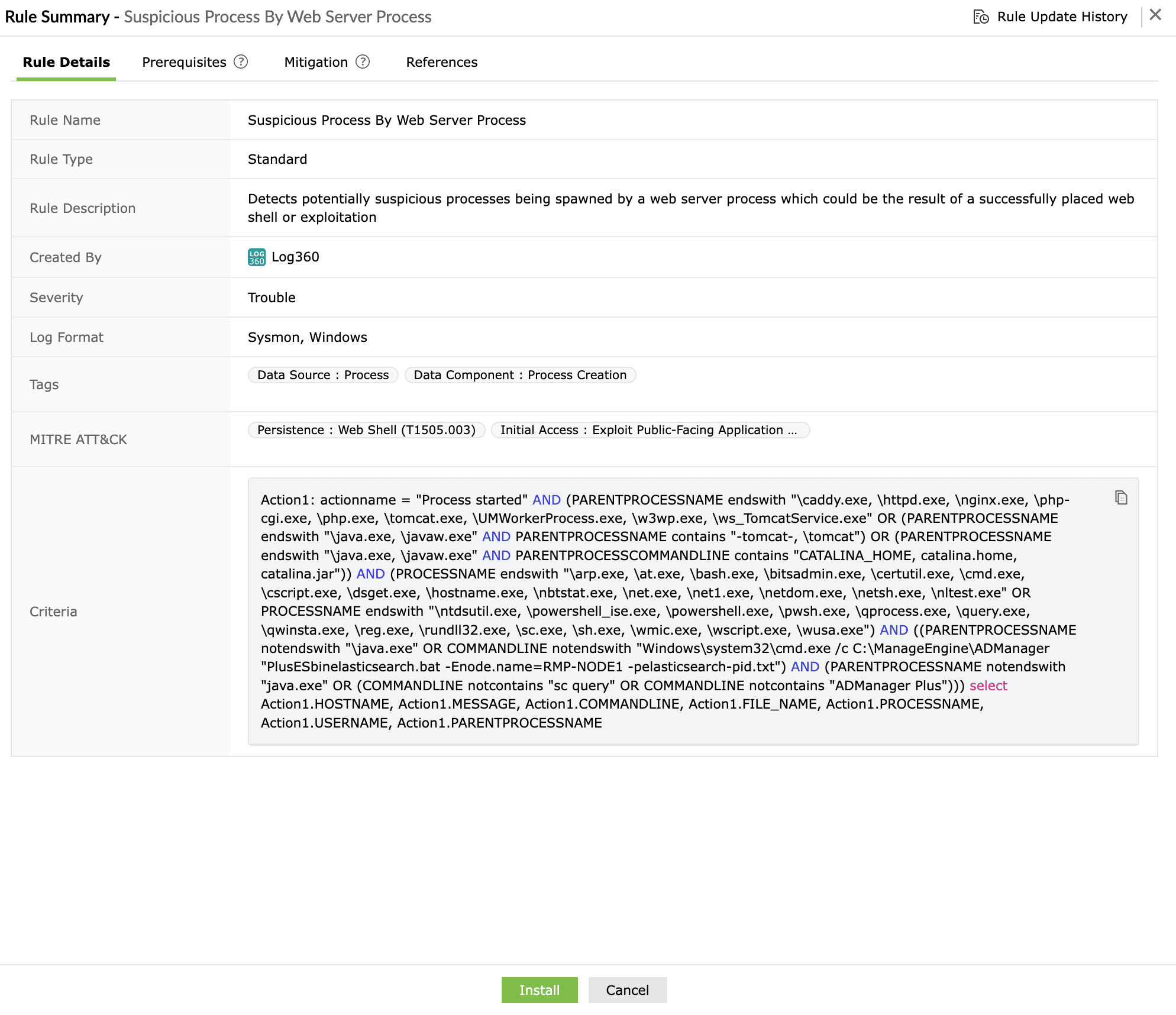Click the Data Component : Process Creation tag
Image resolution: width=1176 pixels, height=1015 pixels.
520,374
